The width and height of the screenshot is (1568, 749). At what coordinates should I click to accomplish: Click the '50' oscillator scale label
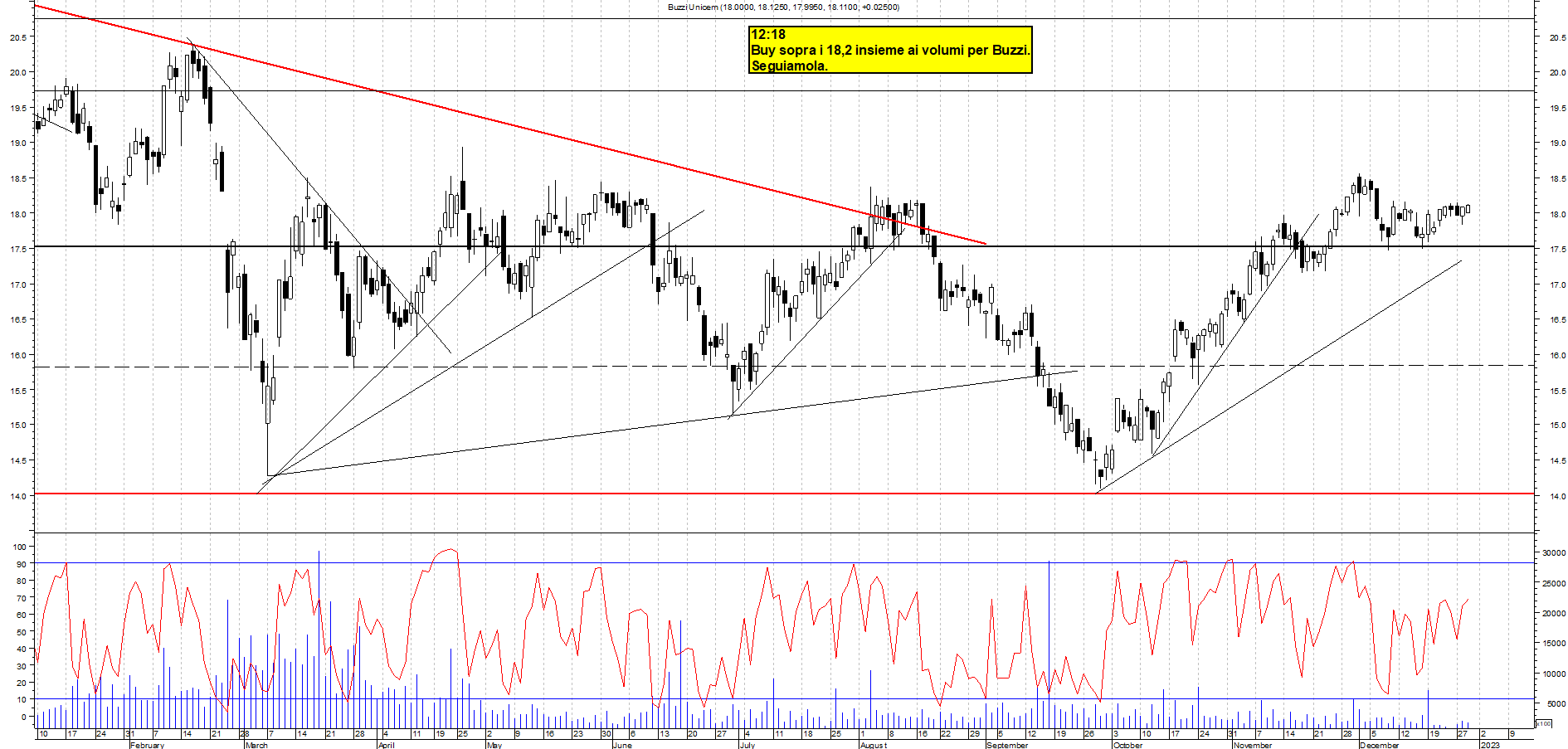point(22,632)
